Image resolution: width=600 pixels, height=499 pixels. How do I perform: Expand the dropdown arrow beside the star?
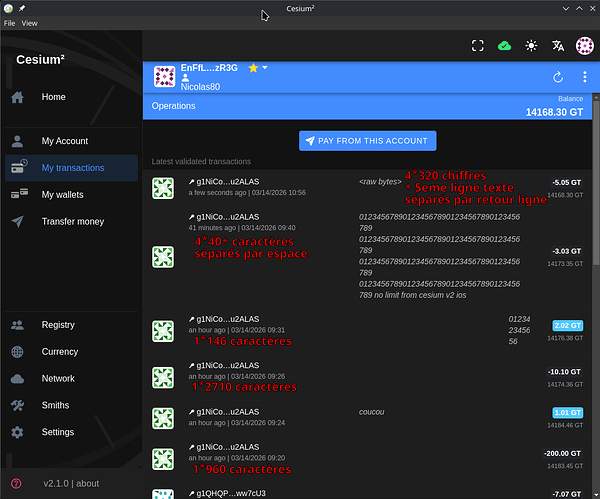click(265, 68)
